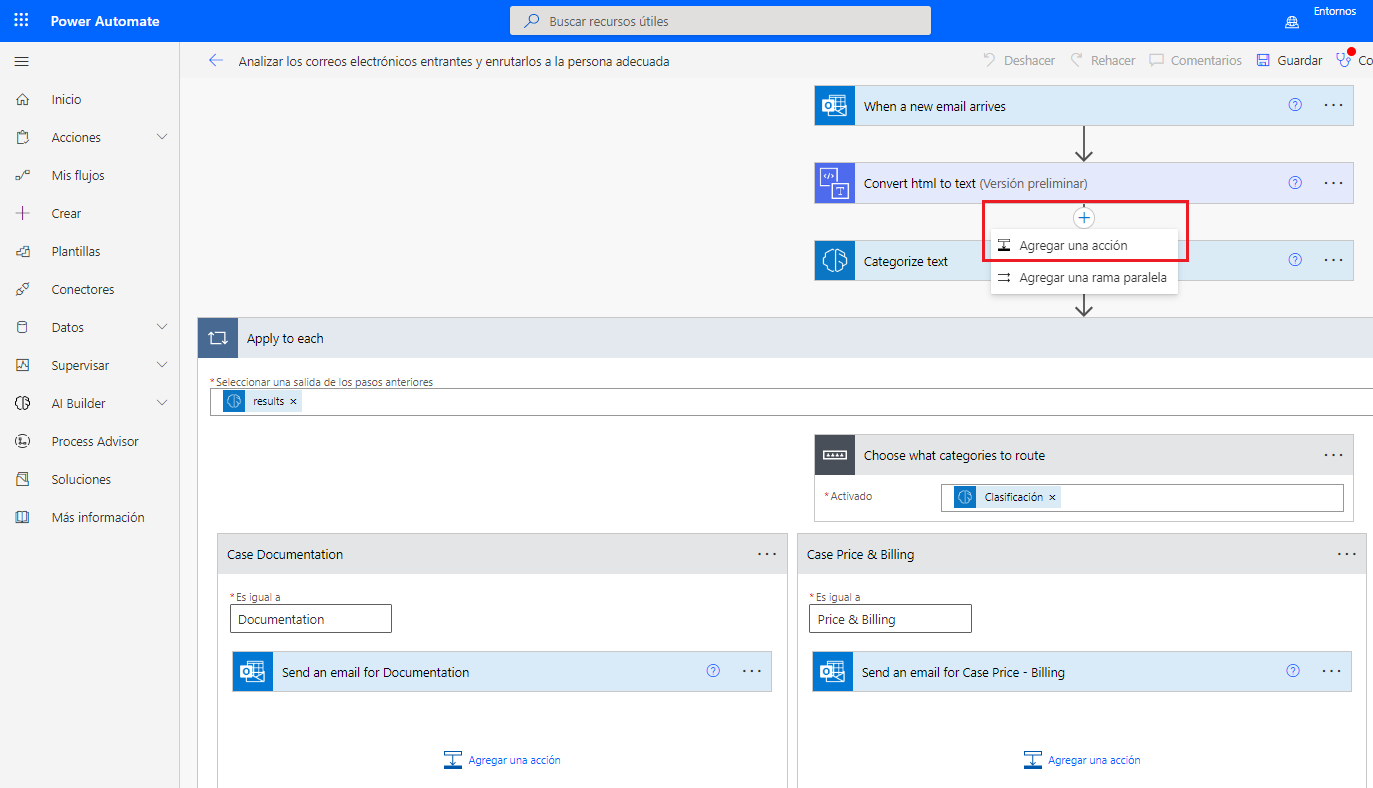The width and height of the screenshot is (1373, 788).
Task: Expand the Acciones menu chevron
Action: click(x=162, y=137)
